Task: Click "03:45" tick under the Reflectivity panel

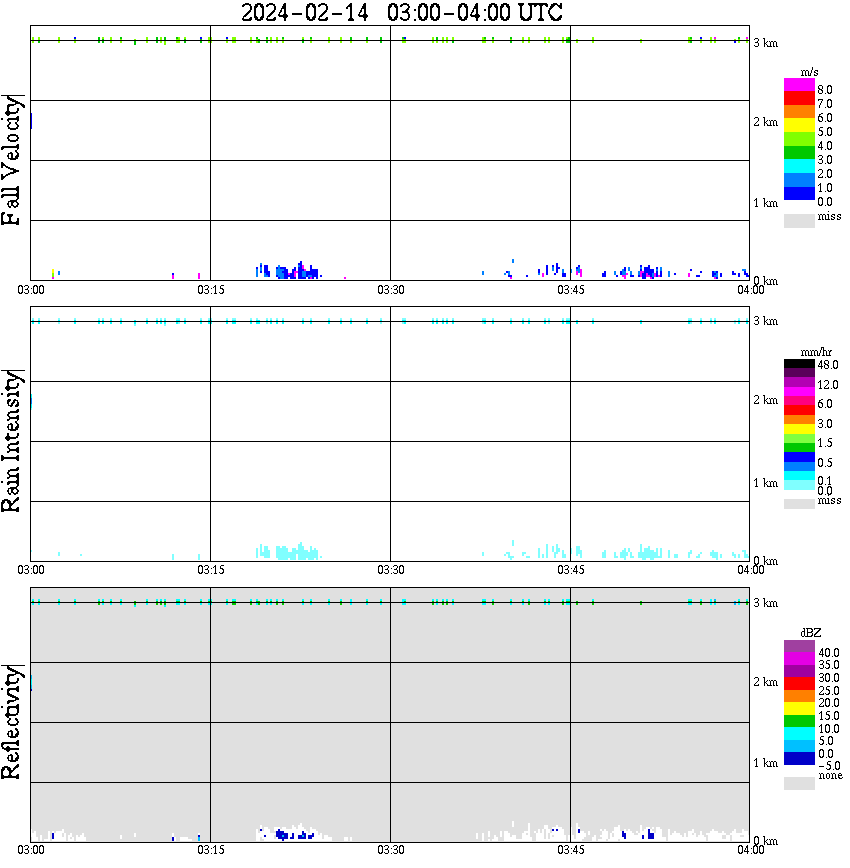Action: [x=571, y=850]
